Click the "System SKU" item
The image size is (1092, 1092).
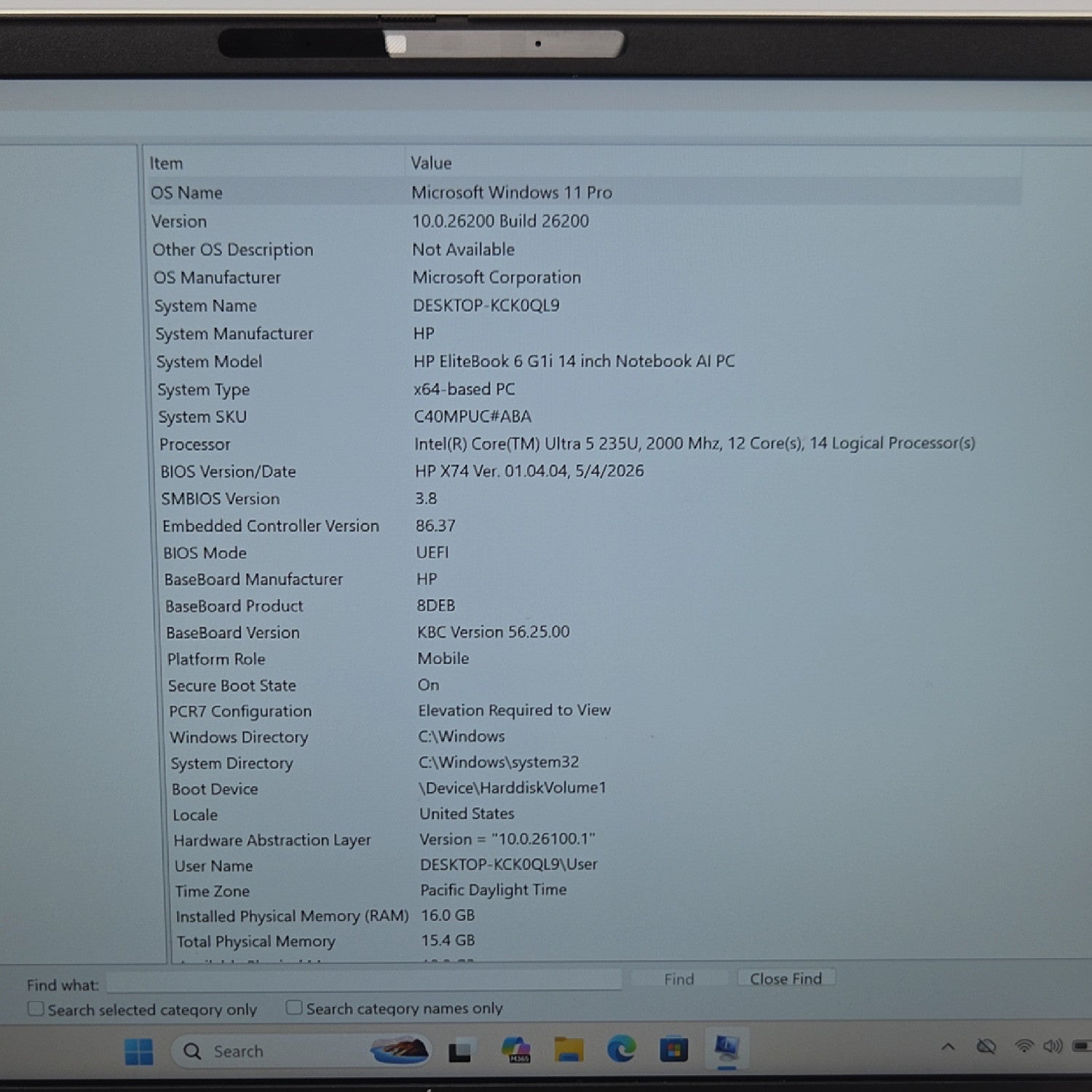coord(202,417)
